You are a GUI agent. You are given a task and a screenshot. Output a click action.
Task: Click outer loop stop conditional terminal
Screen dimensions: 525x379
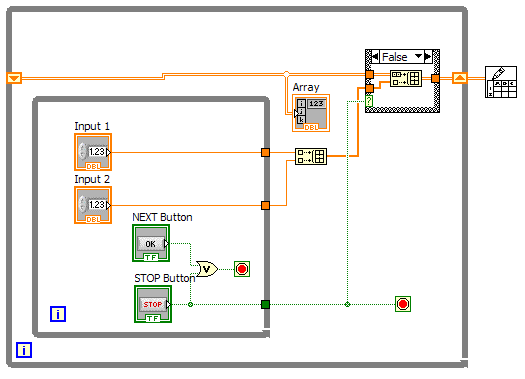[403, 304]
